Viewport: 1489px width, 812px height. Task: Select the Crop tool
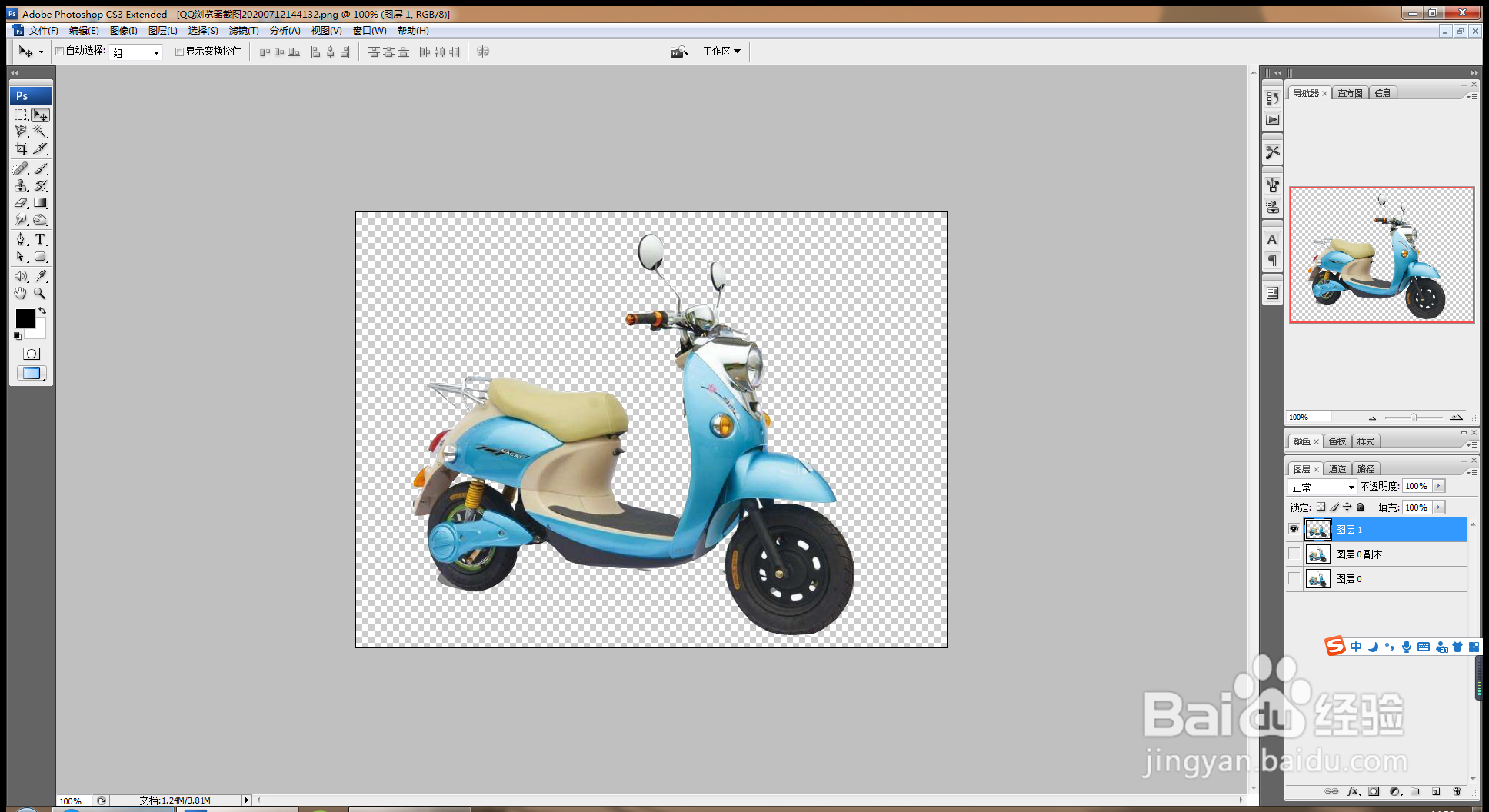21,148
